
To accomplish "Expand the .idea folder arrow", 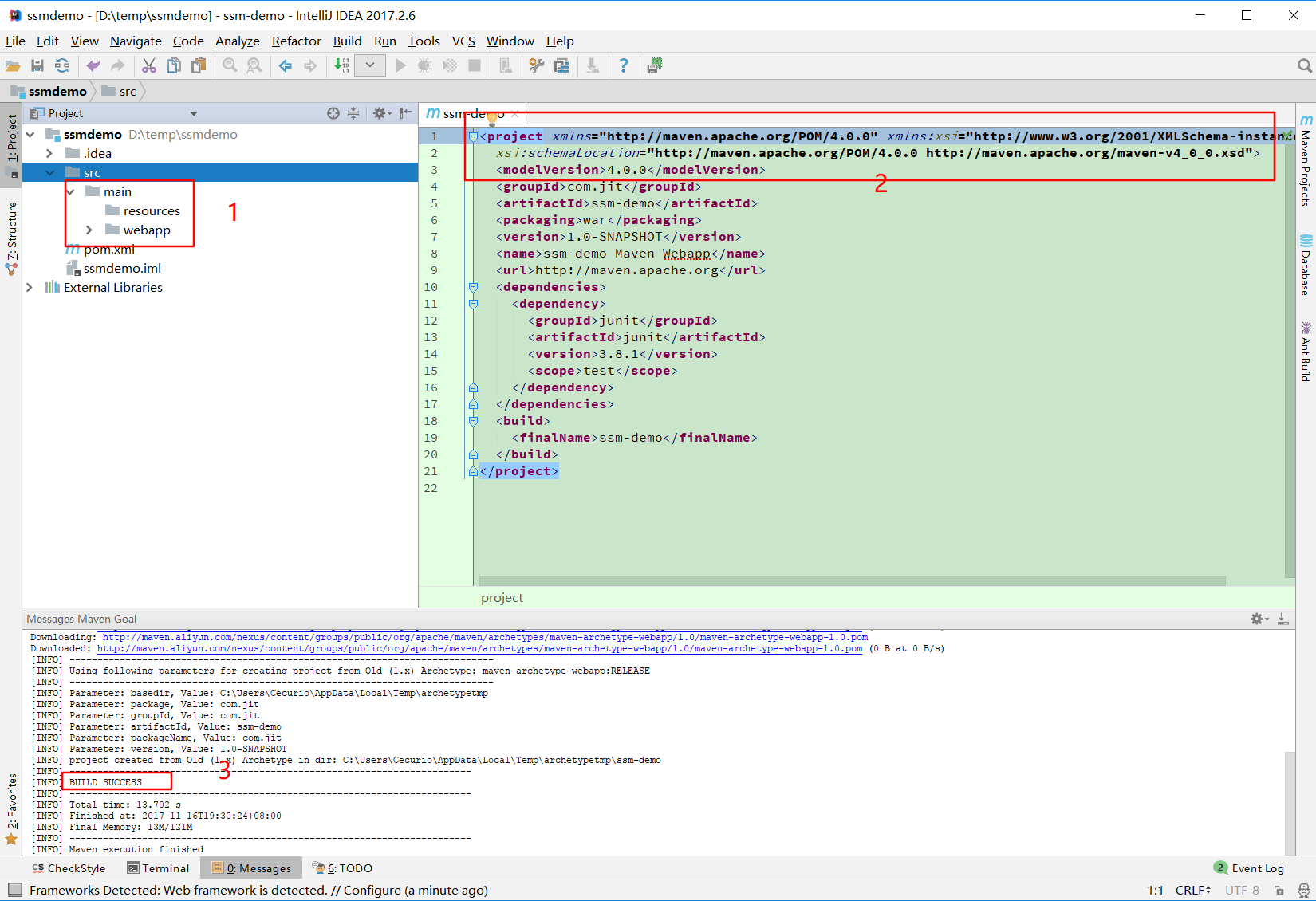I will pyautogui.click(x=49, y=153).
